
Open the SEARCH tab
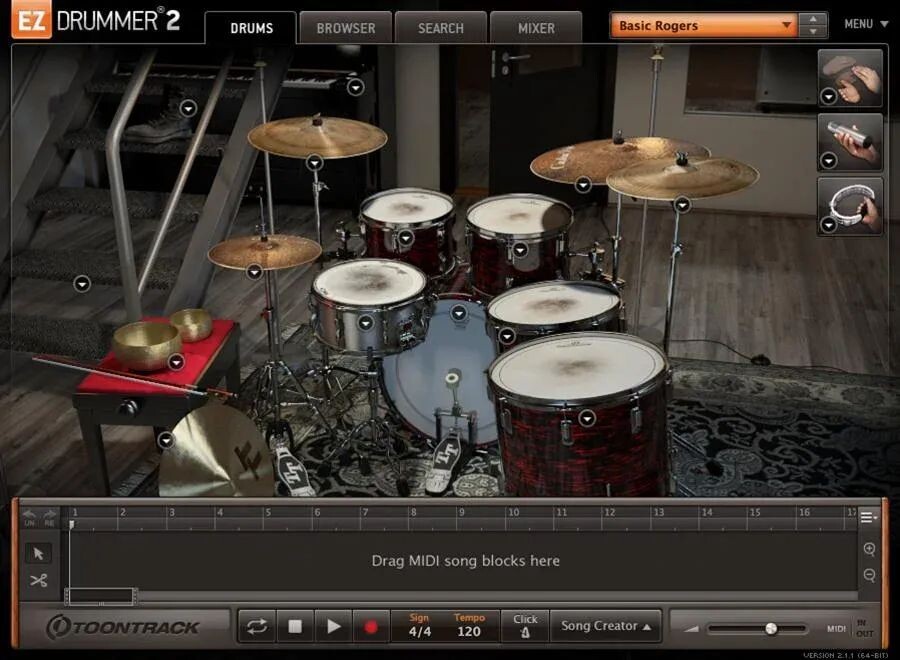click(440, 28)
